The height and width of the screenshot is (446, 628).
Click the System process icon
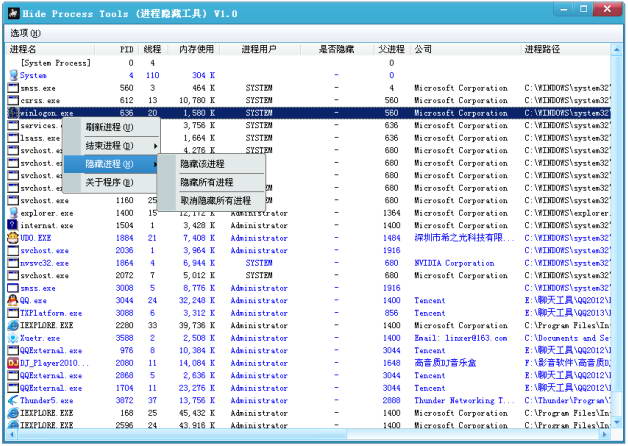[13, 75]
